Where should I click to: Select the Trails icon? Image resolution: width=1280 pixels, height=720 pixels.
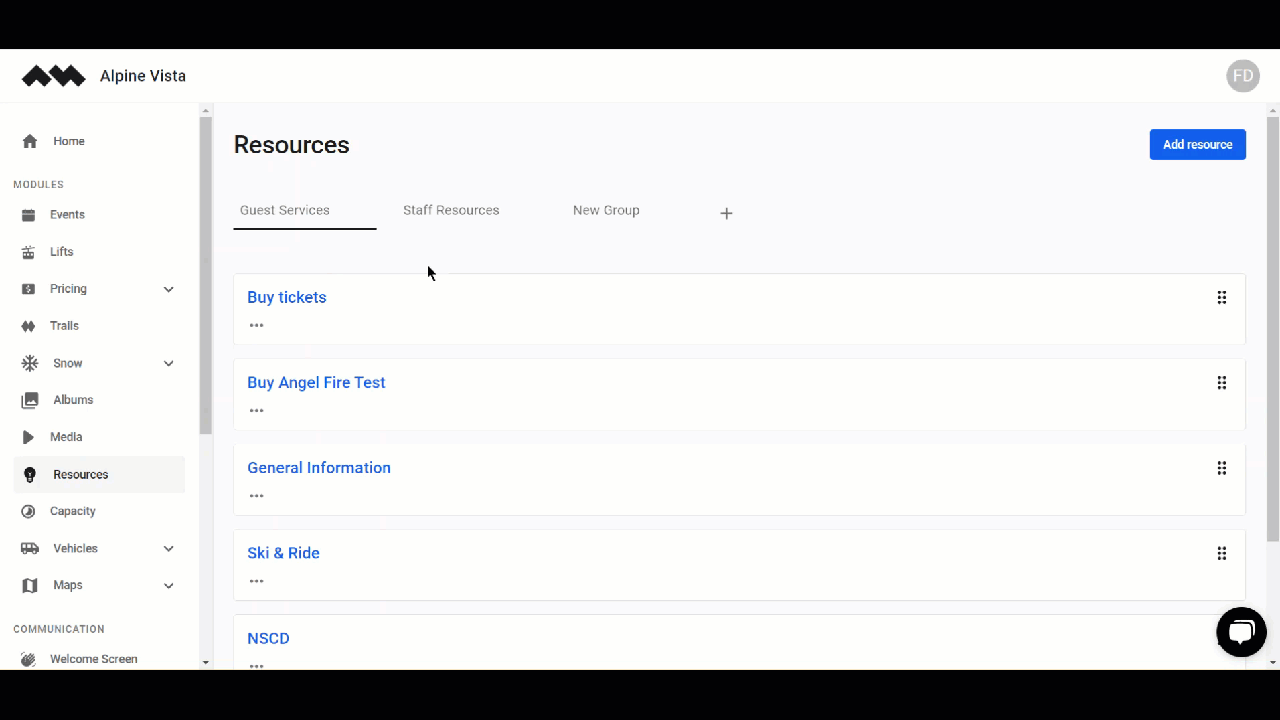click(x=29, y=325)
